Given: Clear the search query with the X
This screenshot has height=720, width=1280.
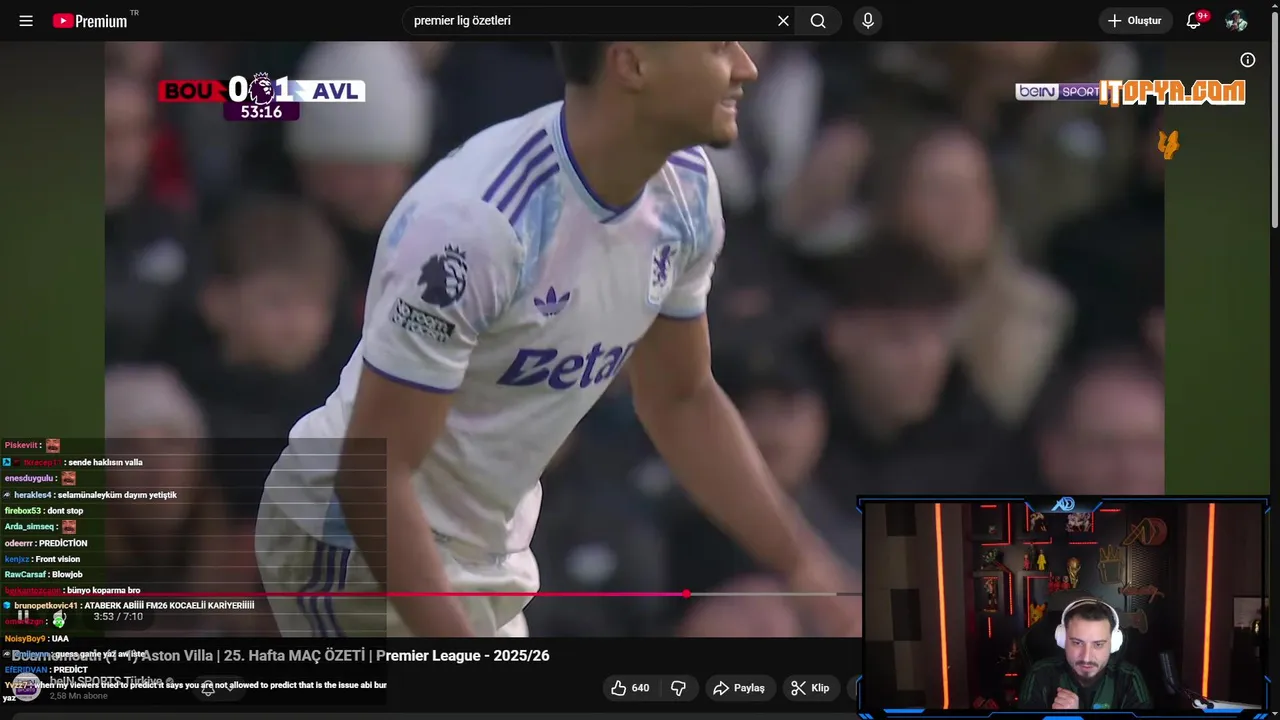Looking at the screenshot, I should (783, 21).
